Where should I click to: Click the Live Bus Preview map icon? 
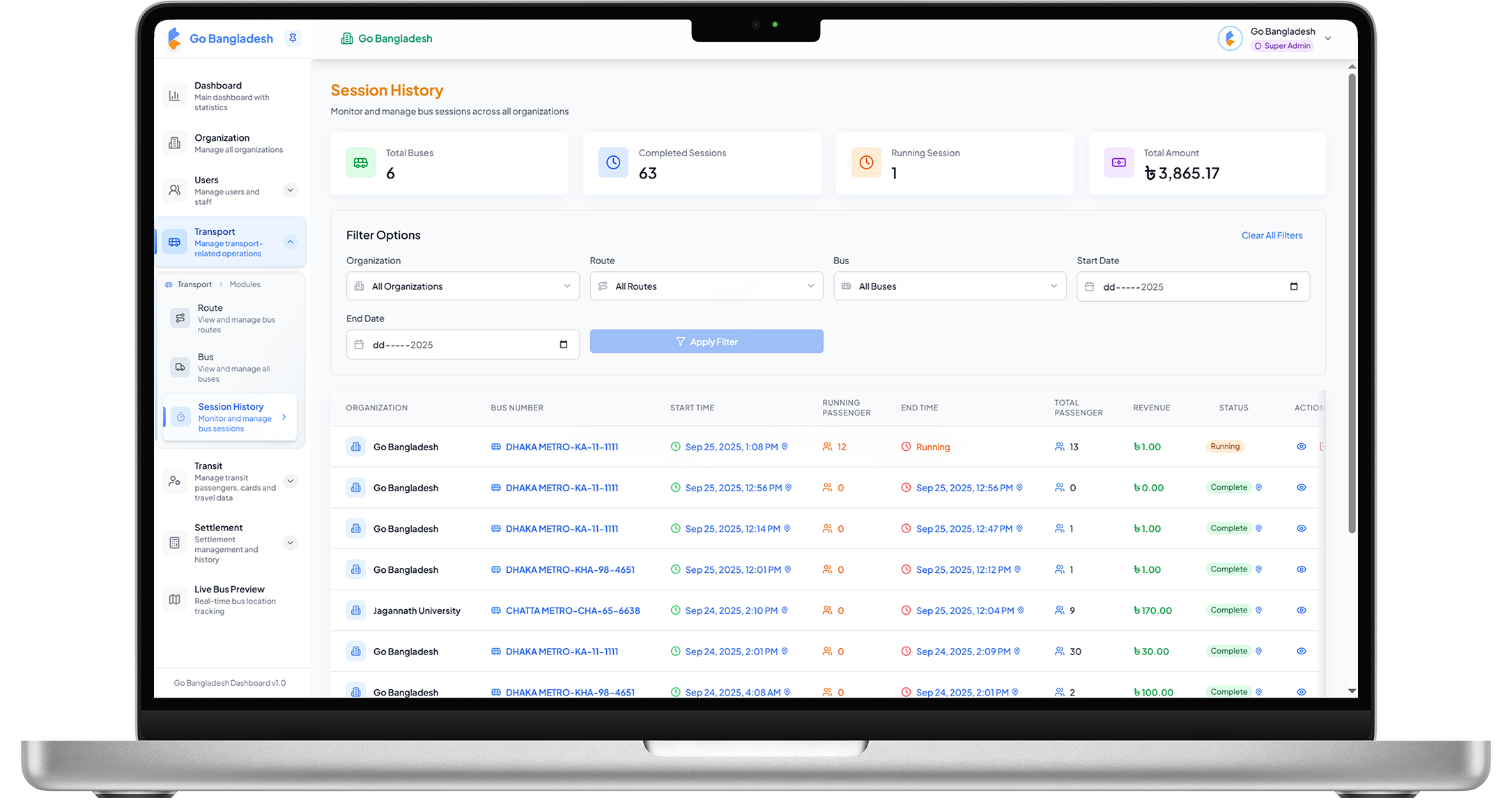tap(175, 599)
